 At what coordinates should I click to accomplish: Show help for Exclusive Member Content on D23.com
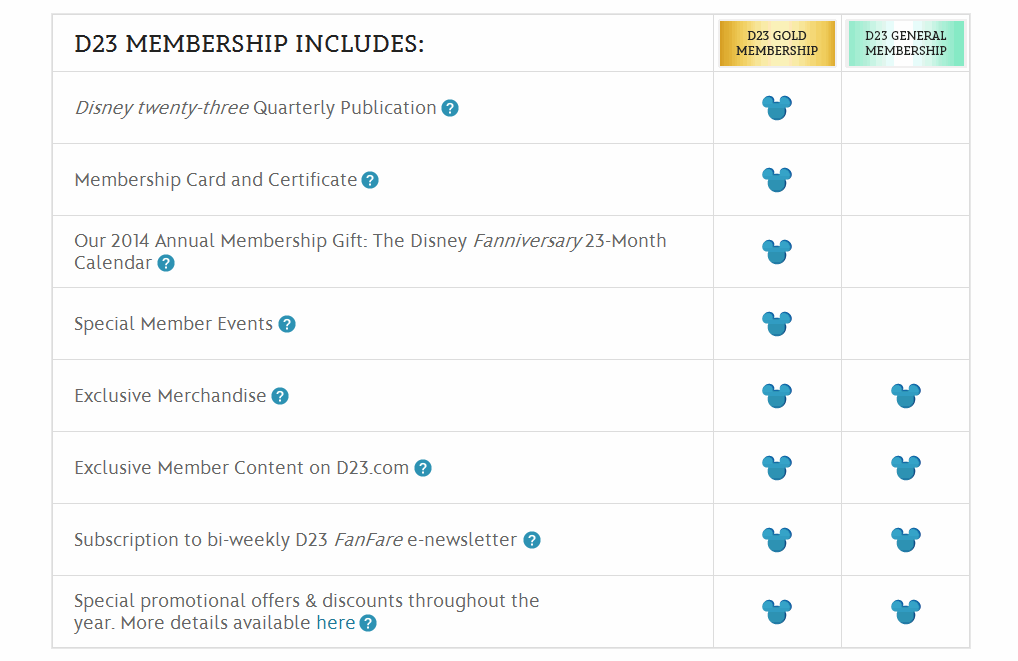pyautogui.click(x=423, y=469)
